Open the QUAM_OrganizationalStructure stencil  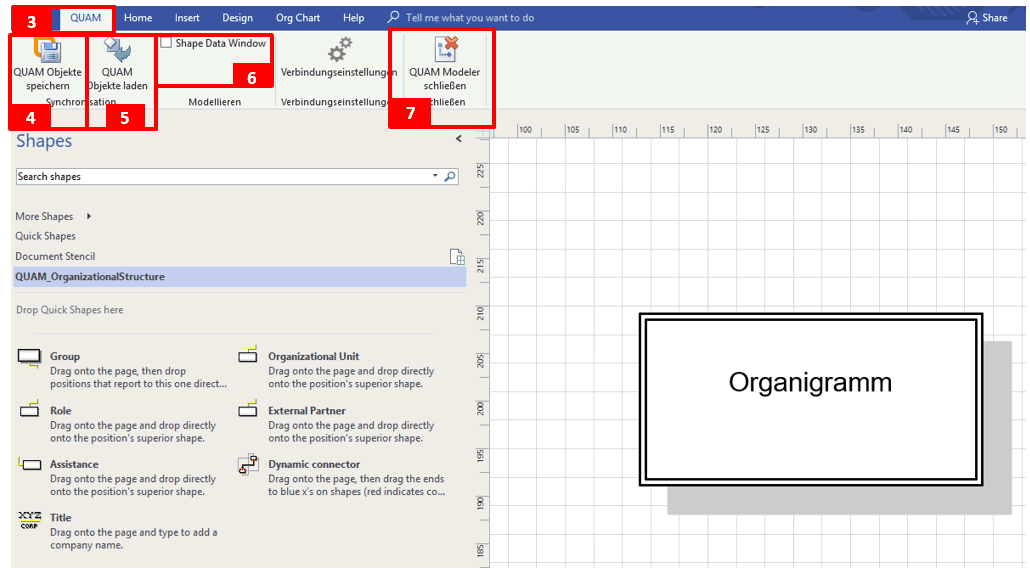point(90,277)
